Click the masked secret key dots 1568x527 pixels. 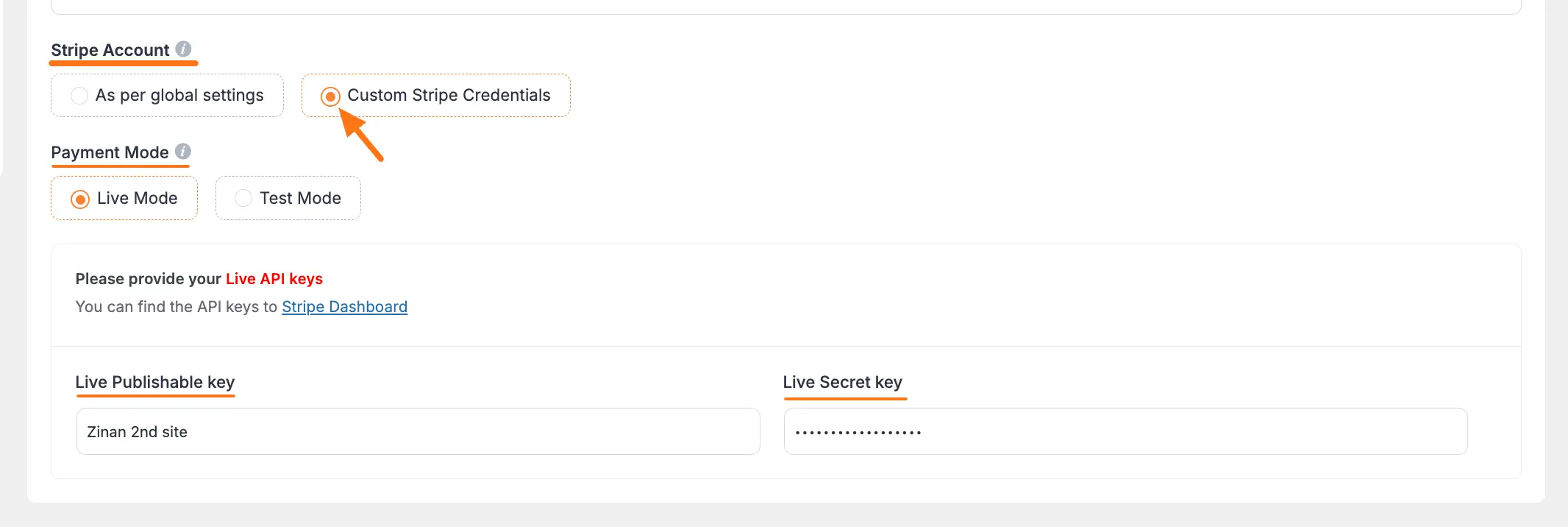point(858,431)
